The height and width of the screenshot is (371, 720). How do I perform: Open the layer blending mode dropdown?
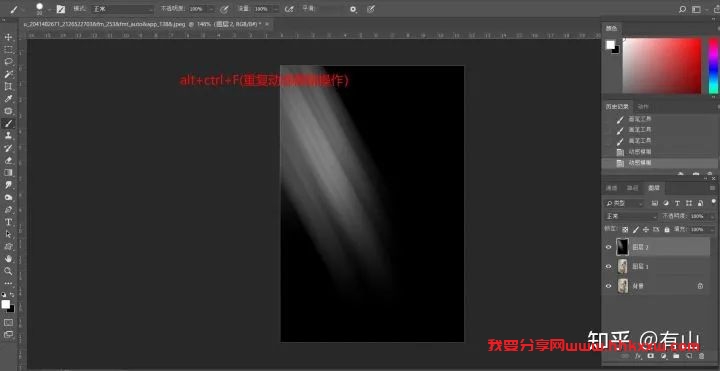(631, 216)
